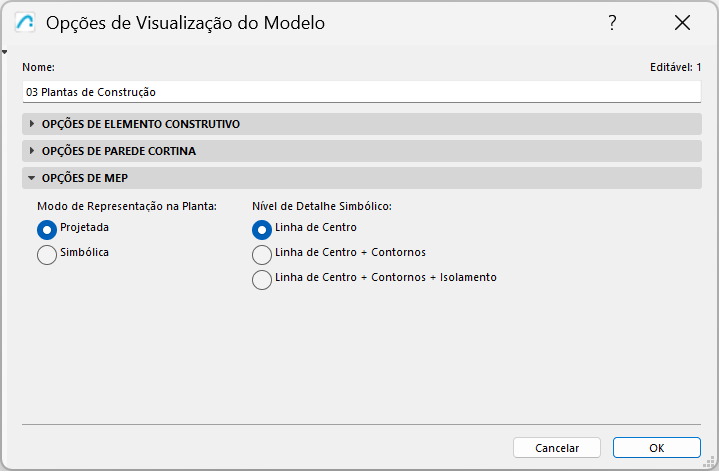Enable Linha de Centro + Contornos + Isolamento

tap(262, 280)
